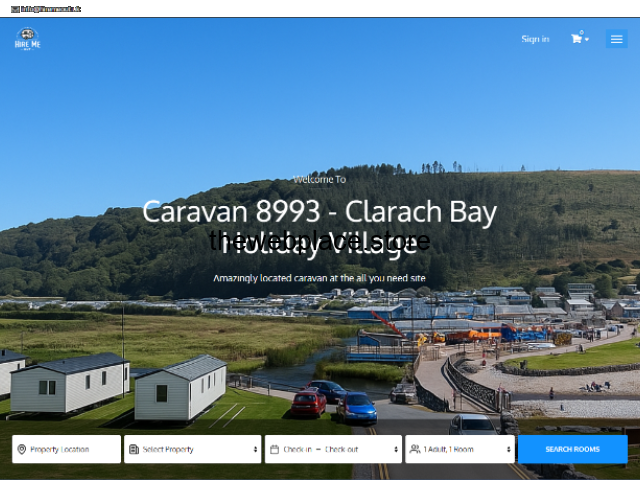Click into the Property Location field
Screen dimensions: 640x480
pos(72,449)
